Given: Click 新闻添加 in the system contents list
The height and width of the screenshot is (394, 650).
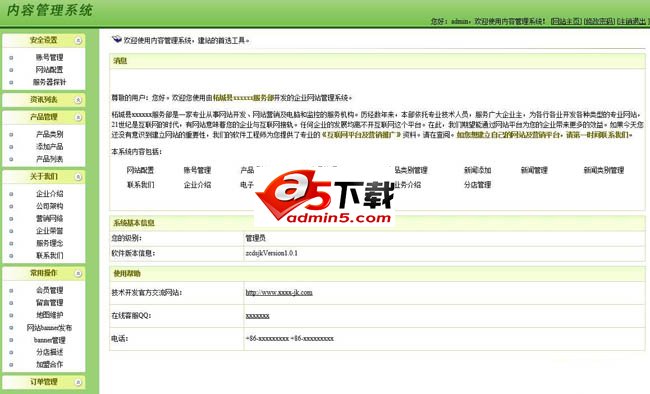Looking at the screenshot, I should pyautogui.click(x=478, y=170).
